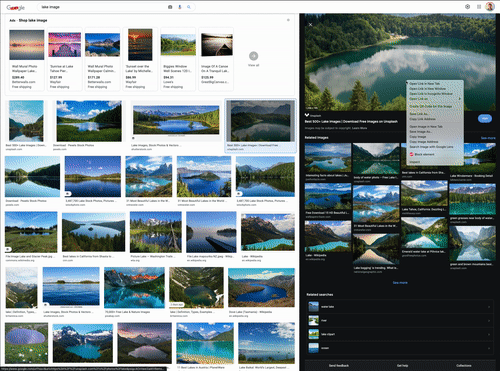Expand the ocean related search arrow
This screenshot has height=371, width=500.
pyautogui.click(x=490, y=348)
